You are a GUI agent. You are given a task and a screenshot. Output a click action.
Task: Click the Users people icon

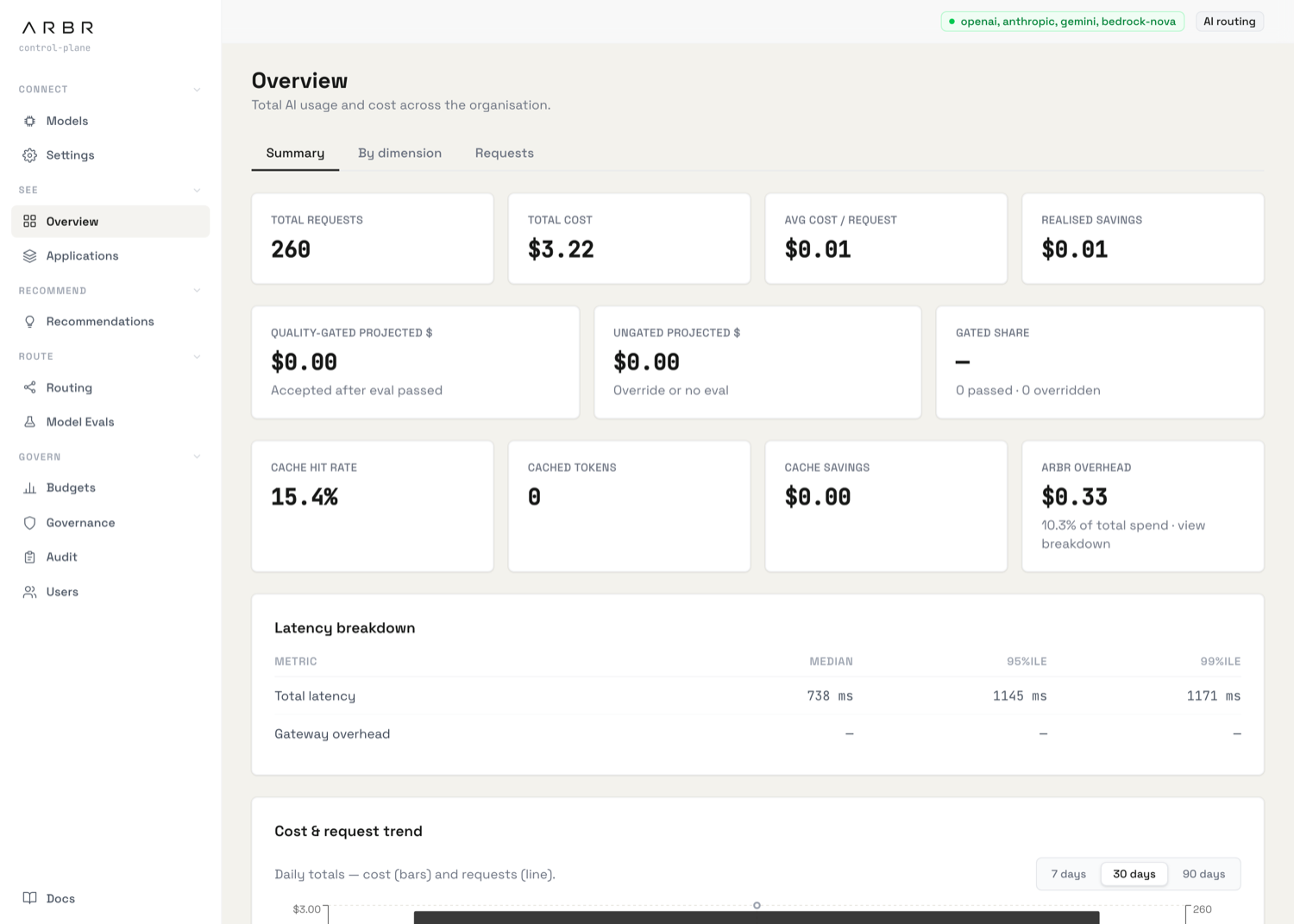[29, 592]
